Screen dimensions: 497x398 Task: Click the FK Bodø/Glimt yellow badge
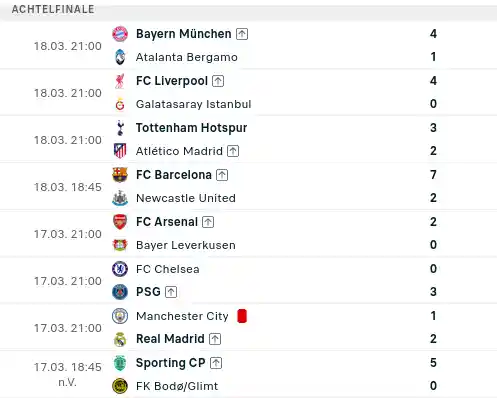[x=120, y=386]
